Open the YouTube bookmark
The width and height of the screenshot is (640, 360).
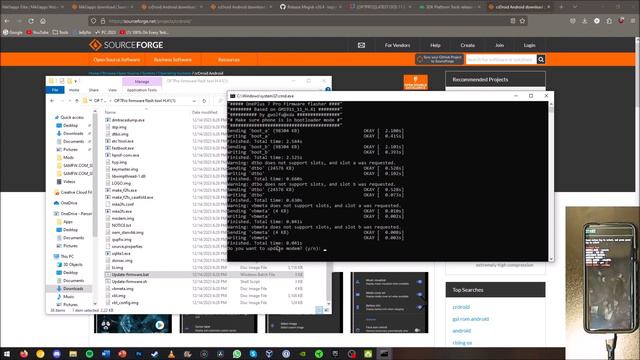(x=37, y=32)
